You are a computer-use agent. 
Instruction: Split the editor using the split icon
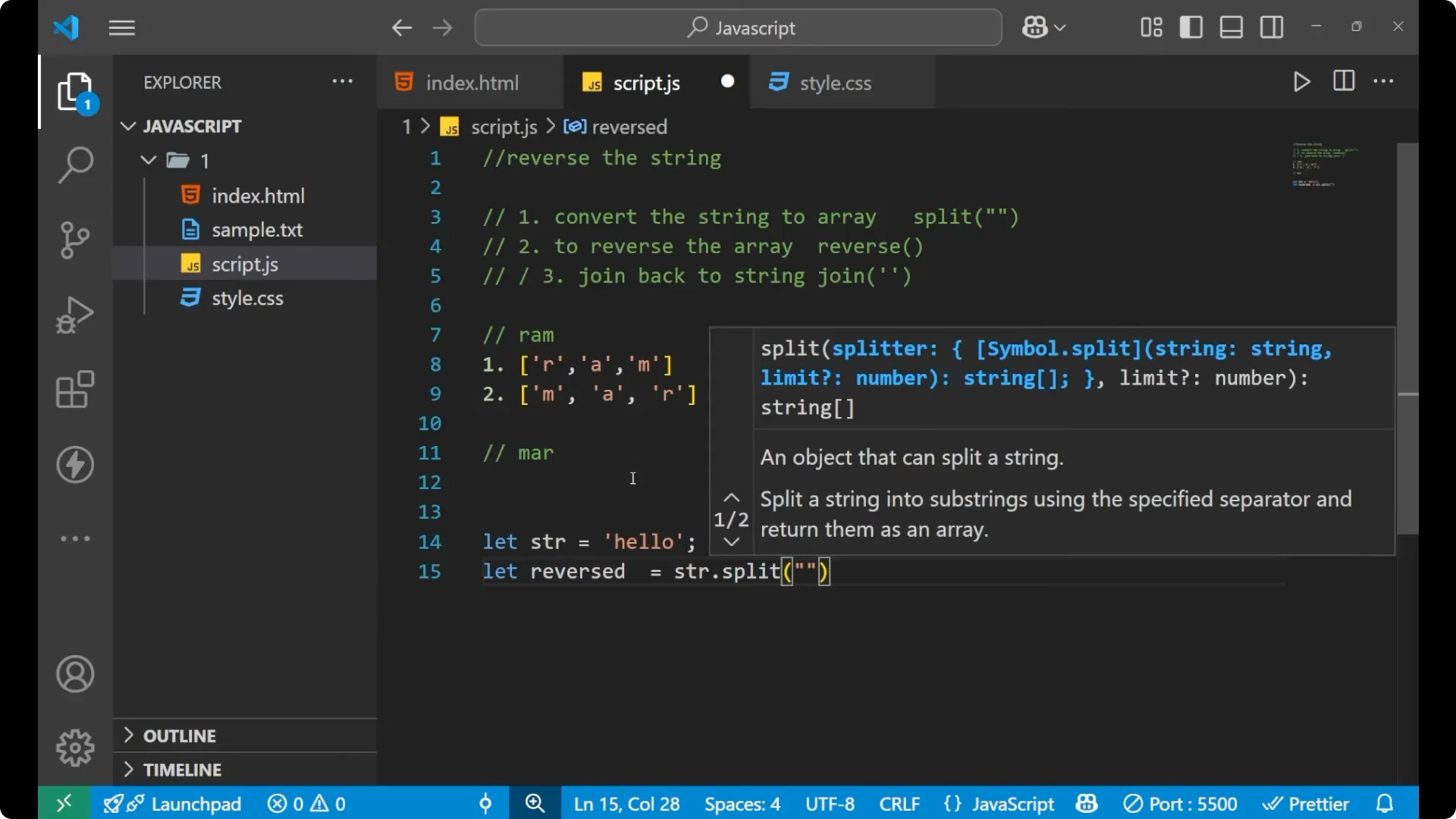[x=1343, y=81]
